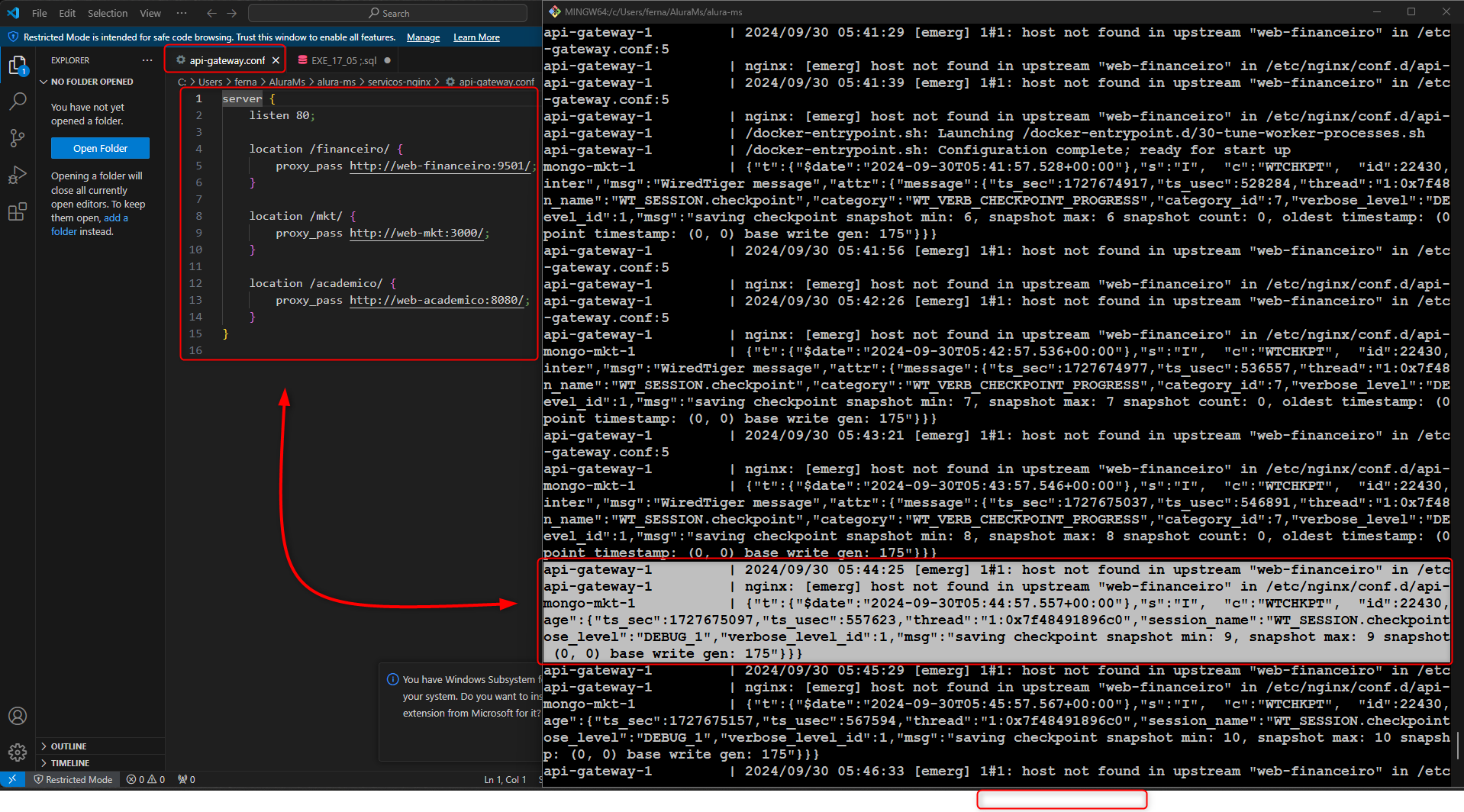Go forward with the navigation arrow

[x=232, y=13]
